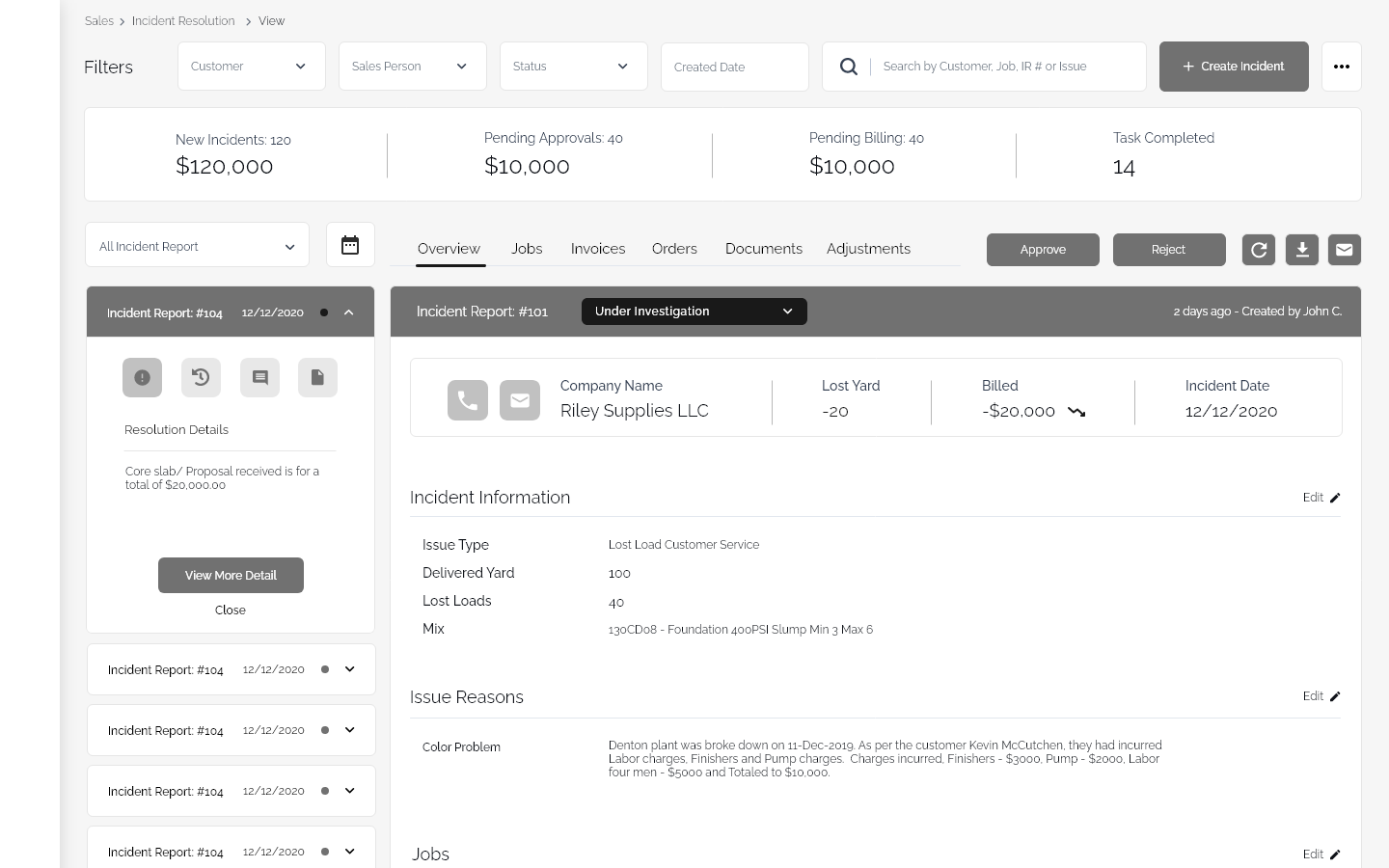Viewport: 1389px width, 868px height.
Task: Click the 2 days ago Created by John C. text
Action: pos(1257,312)
